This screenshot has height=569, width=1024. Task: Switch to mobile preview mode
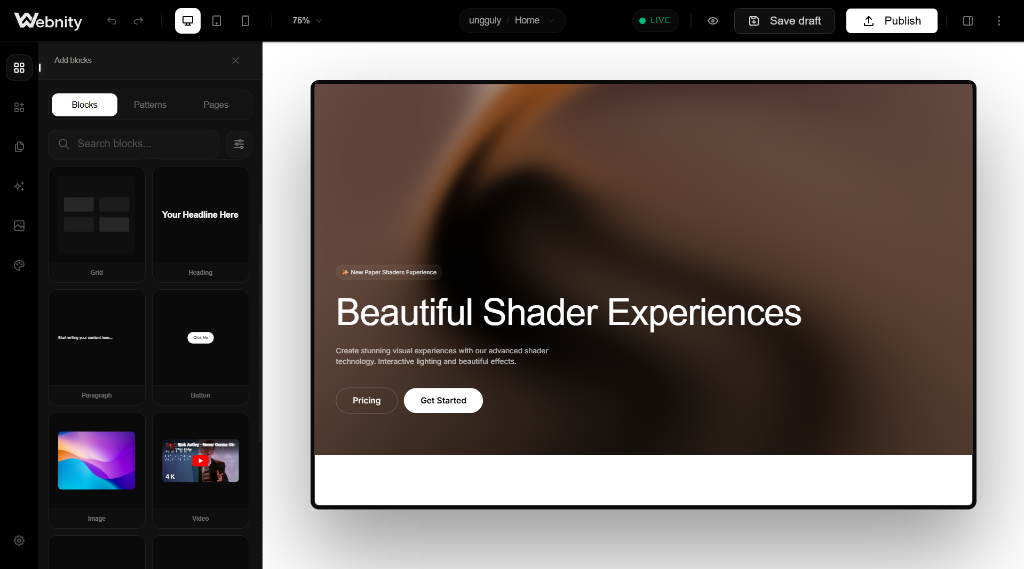[x=246, y=21]
